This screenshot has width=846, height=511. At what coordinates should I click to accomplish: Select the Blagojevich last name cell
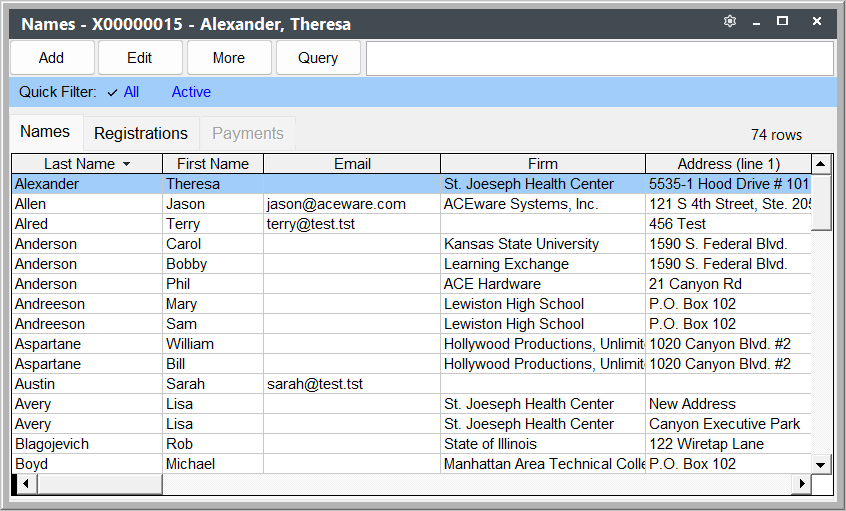click(x=87, y=444)
